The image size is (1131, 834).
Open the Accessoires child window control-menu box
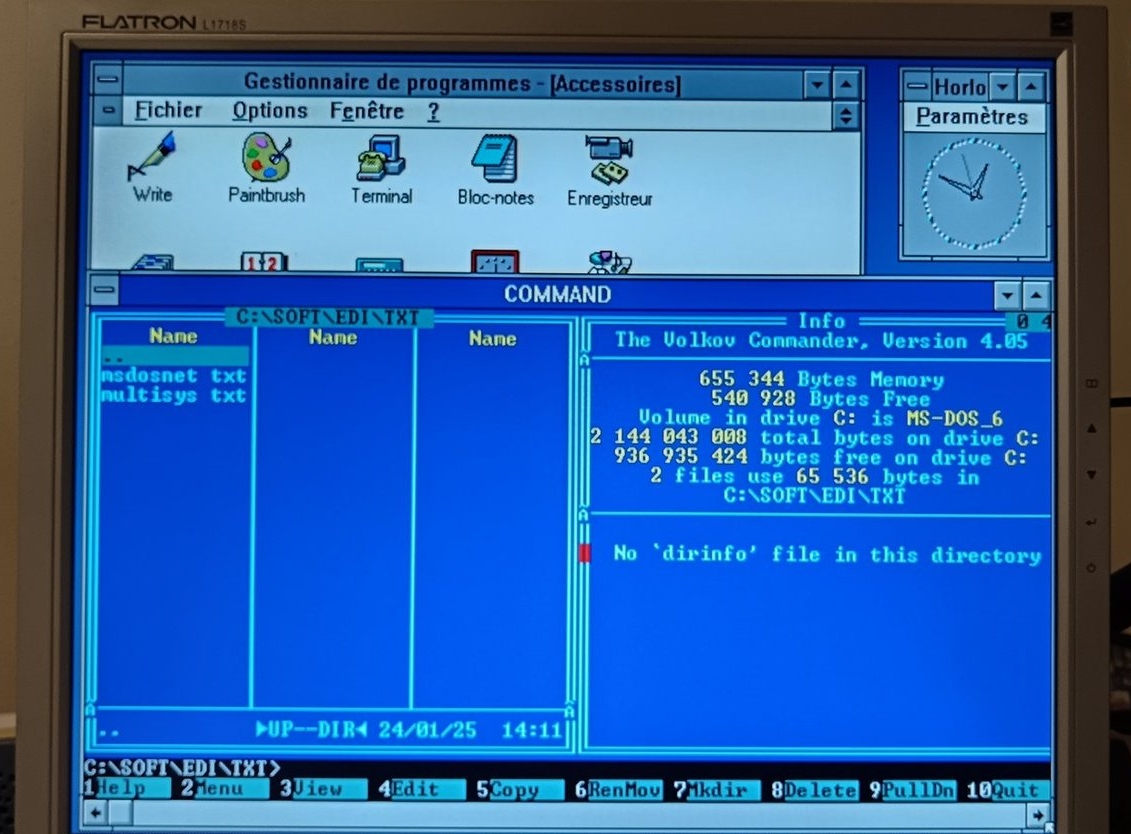tap(108, 110)
